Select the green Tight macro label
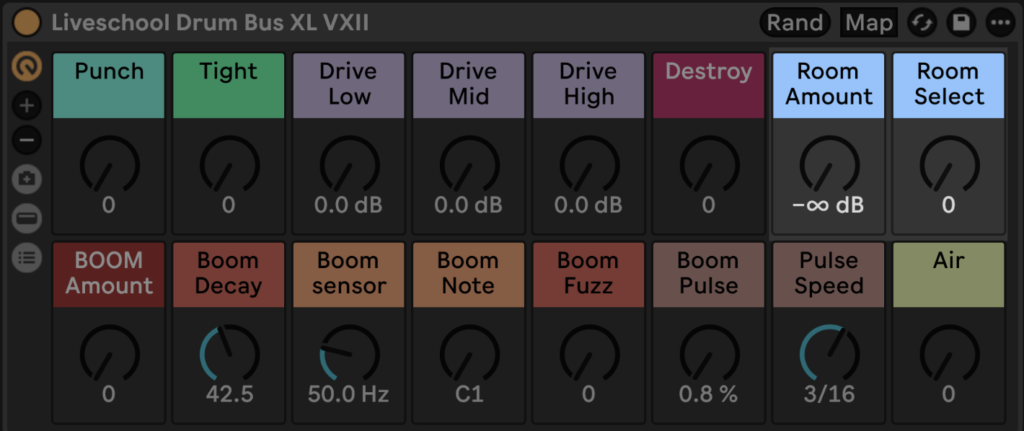 229,86
